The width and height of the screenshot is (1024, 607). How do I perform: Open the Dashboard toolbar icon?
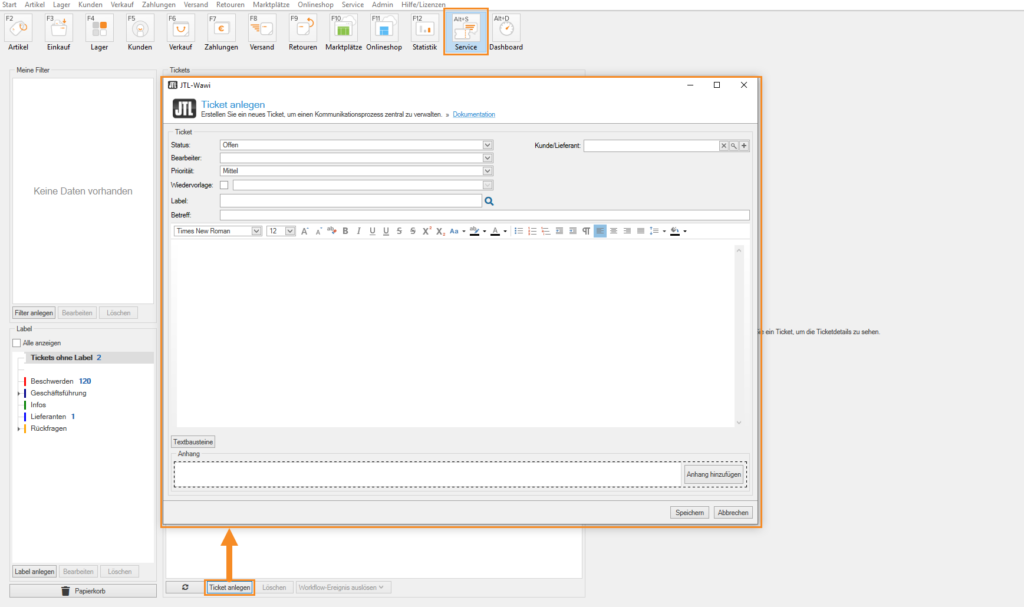pyautogui.click(x=506, y=31)
